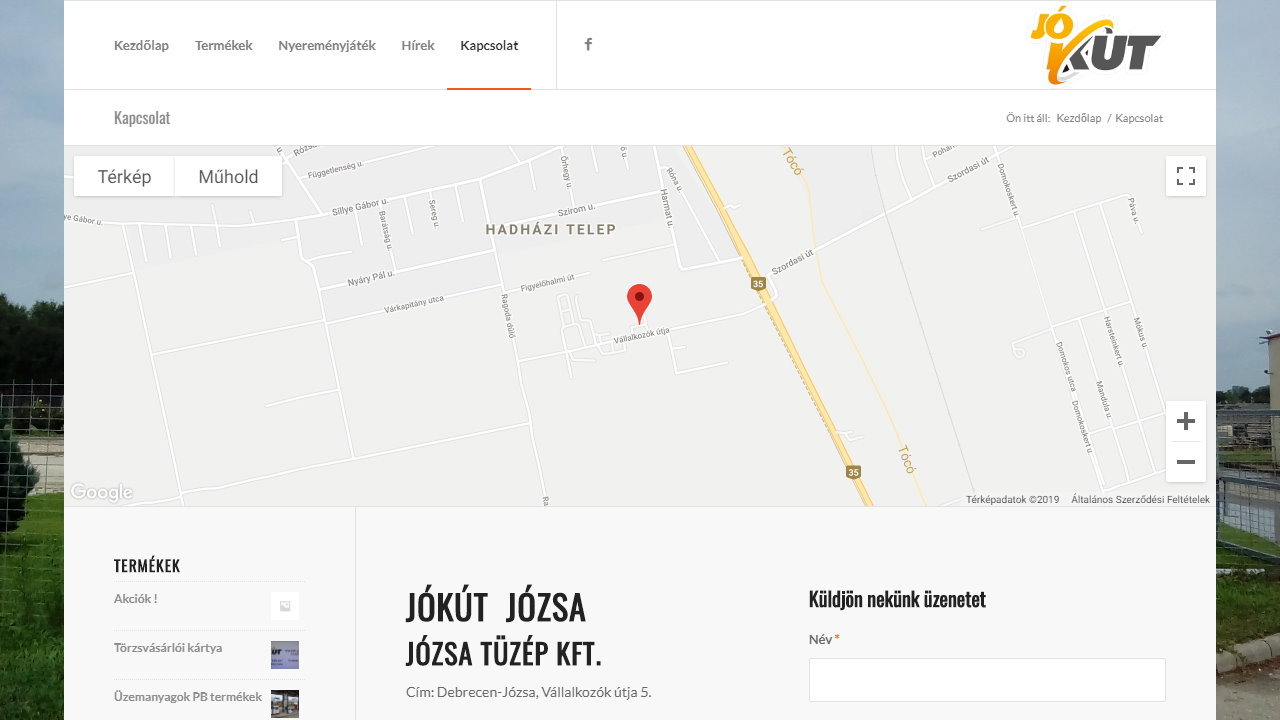Open Hírek menu item
The width and height of the screenshot is (1280, 720).
pos(418,45)
